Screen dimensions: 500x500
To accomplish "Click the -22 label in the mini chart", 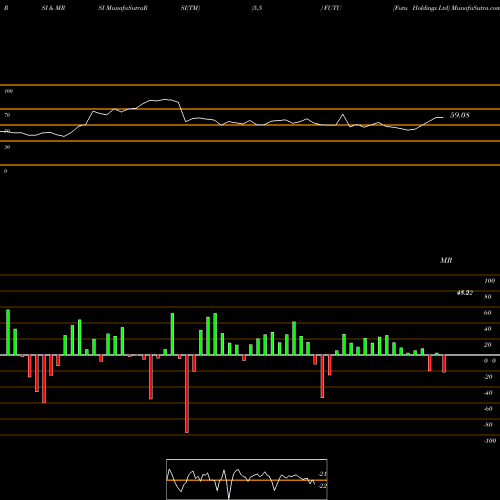I will coord(322,486).
